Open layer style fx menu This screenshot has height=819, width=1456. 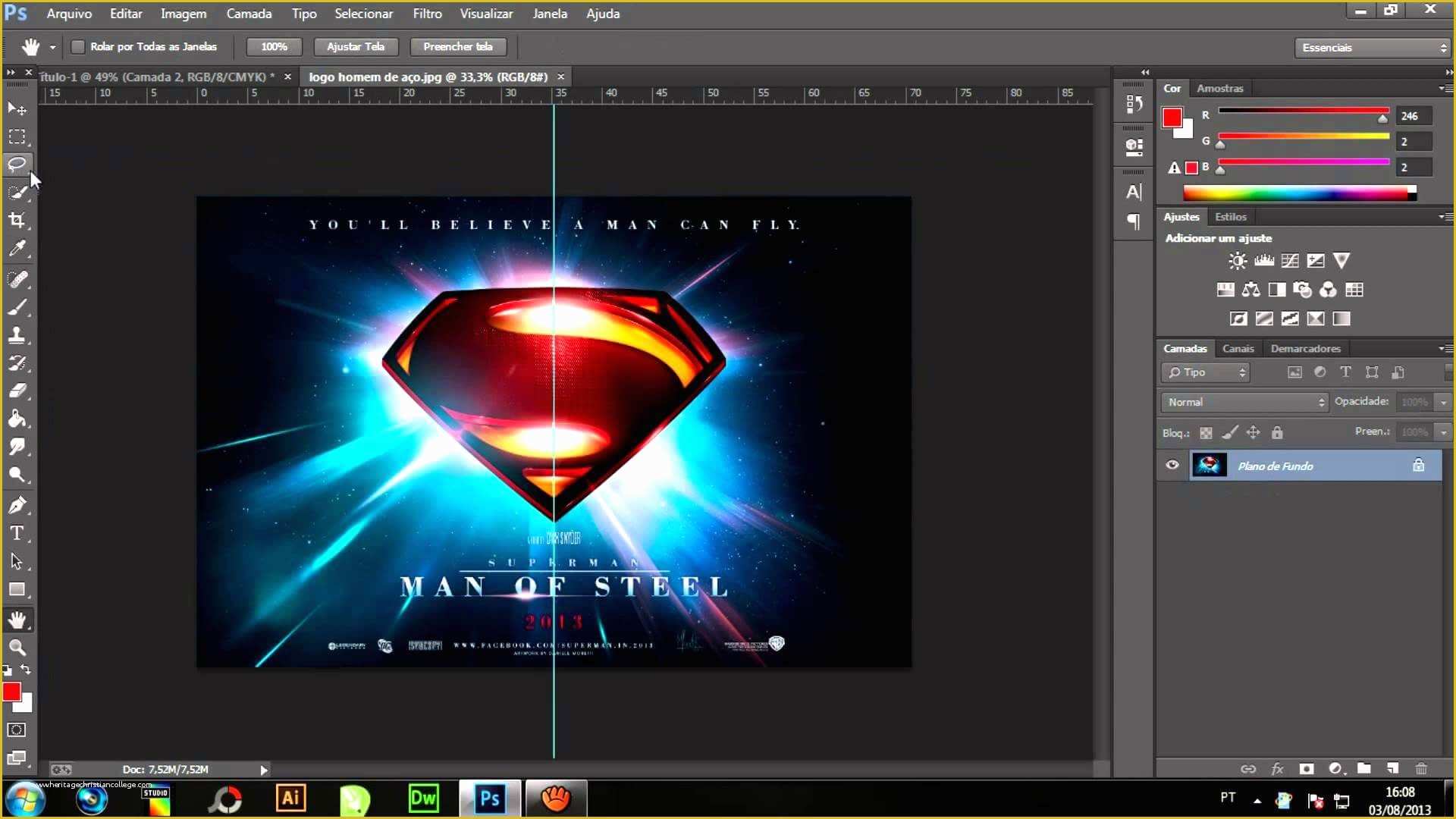click(x=1278, y=769)
